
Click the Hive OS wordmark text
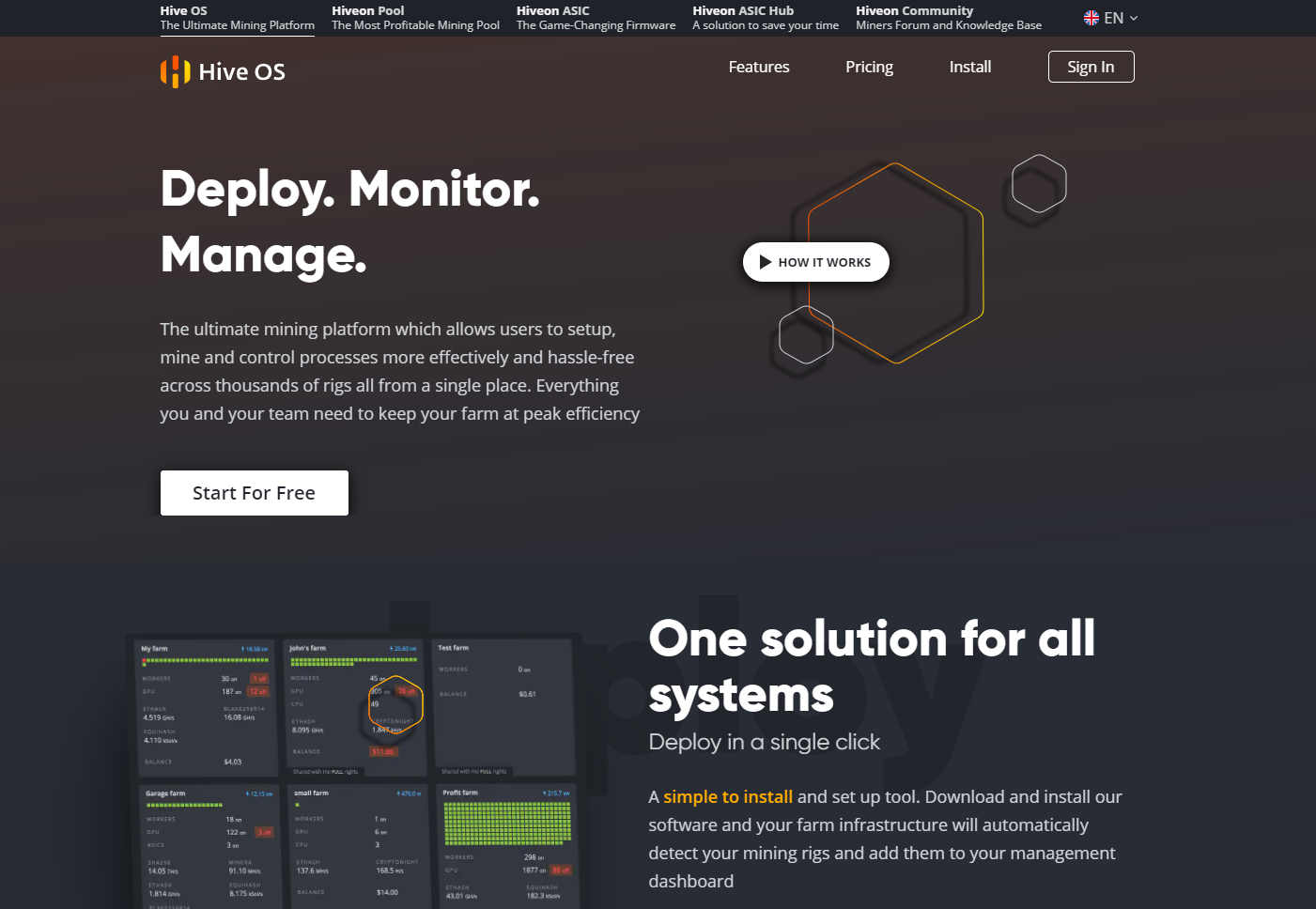coord(241,71)
